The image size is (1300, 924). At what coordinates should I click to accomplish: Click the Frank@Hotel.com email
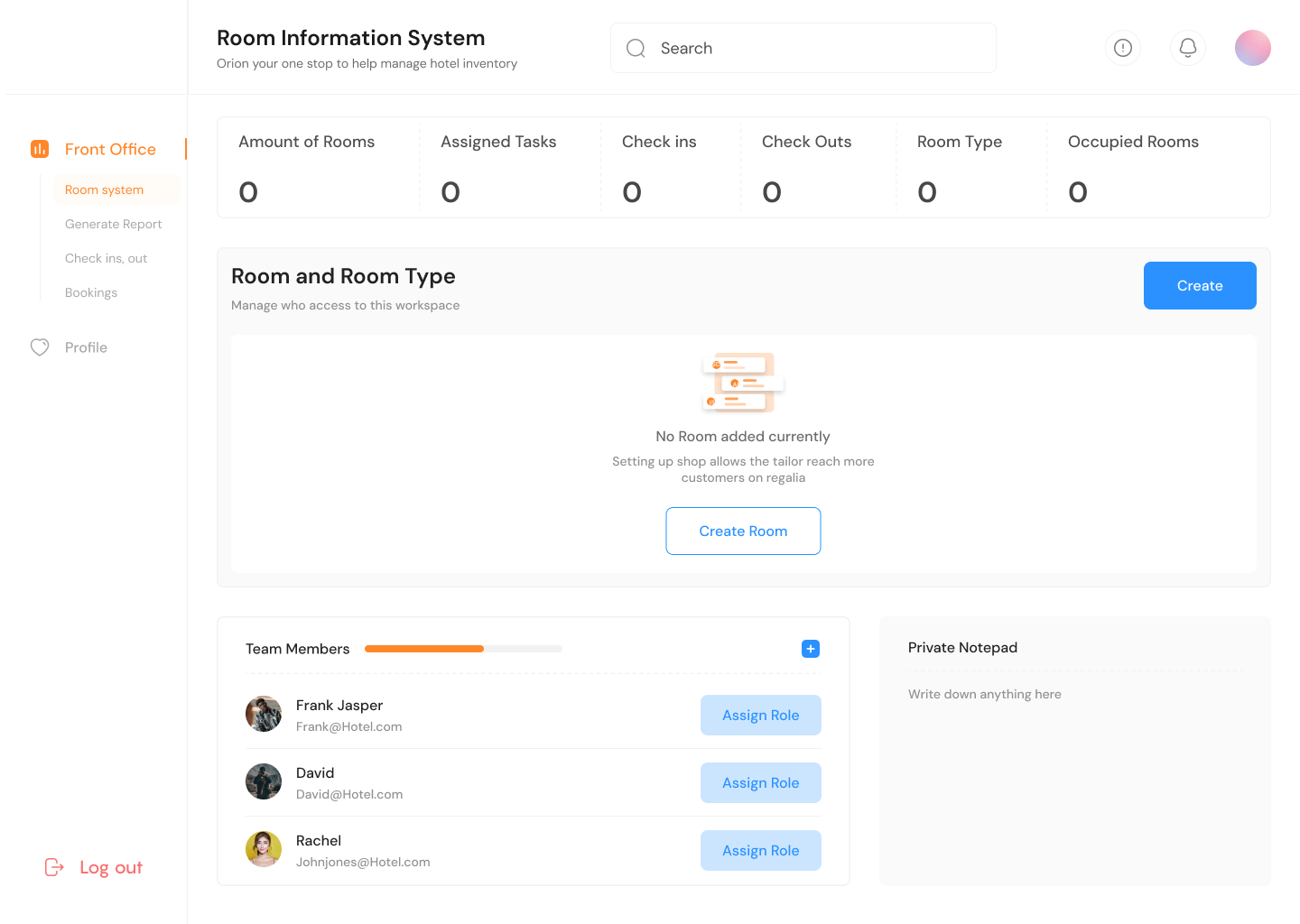pos(348,726)
